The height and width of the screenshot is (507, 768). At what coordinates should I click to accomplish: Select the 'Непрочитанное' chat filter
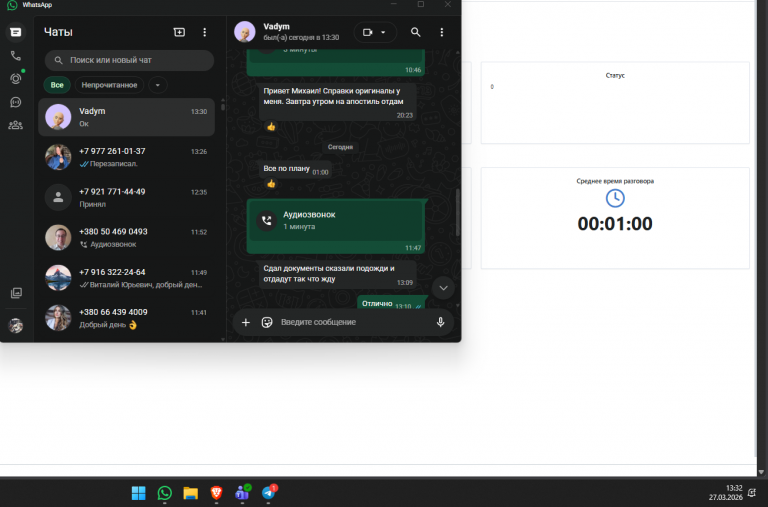[109, 85]
